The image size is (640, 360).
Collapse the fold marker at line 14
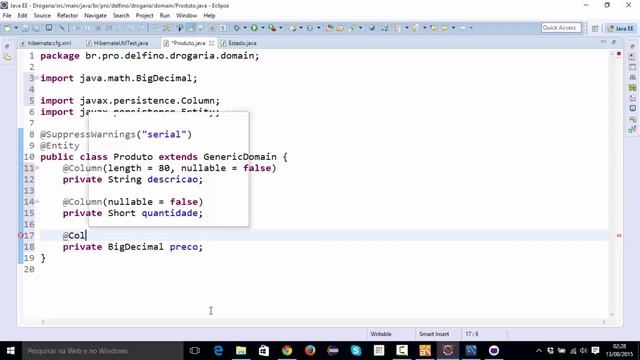(37, 201)
